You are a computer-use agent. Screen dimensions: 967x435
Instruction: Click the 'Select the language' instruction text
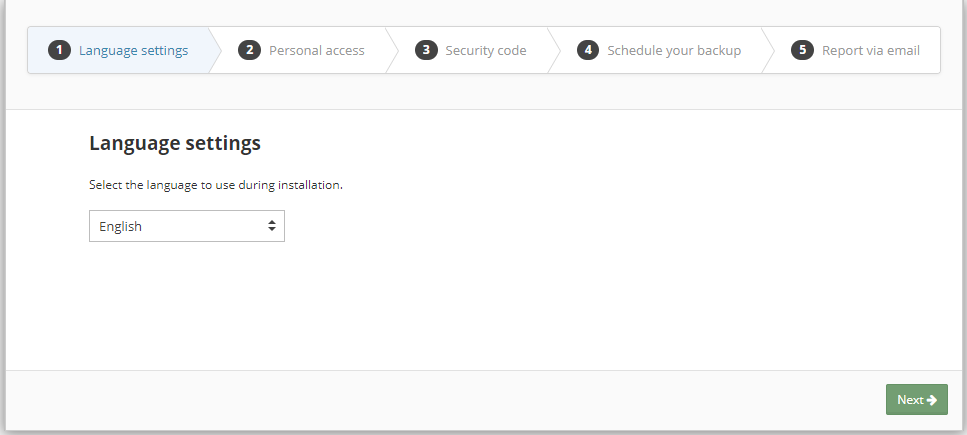(x=216, y=185)
